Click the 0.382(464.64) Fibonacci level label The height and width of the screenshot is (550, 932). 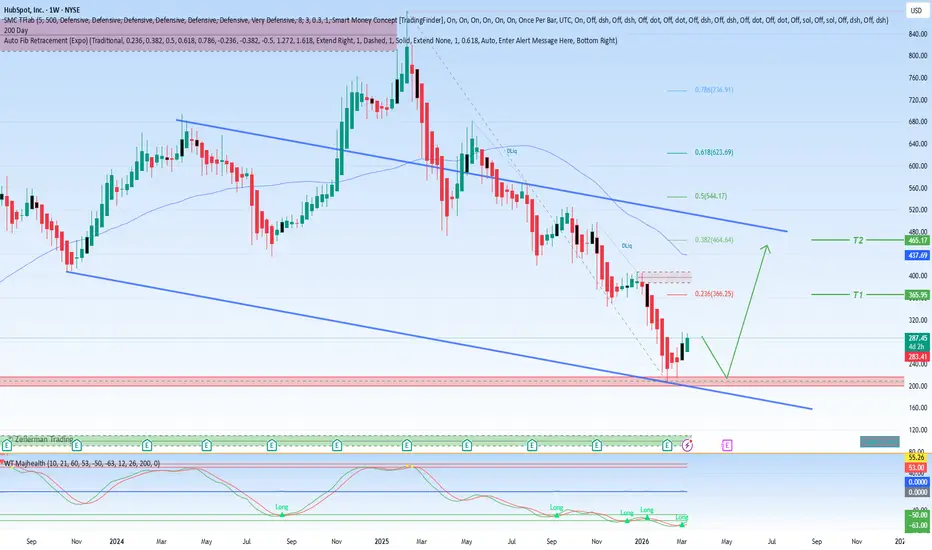coord(714,240)
